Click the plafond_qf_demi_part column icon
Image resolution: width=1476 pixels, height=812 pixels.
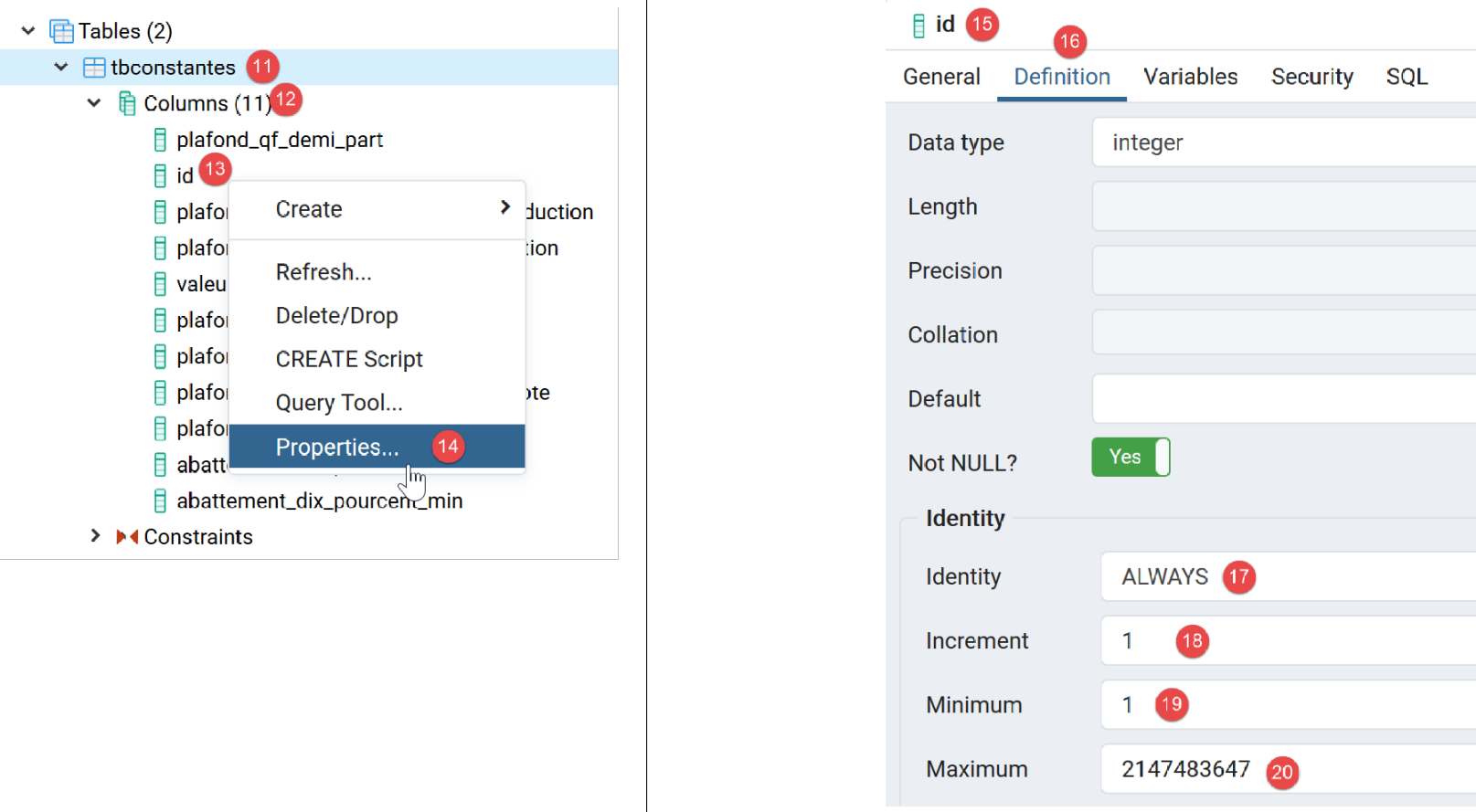pyautogui.click(x=160, y=140)
